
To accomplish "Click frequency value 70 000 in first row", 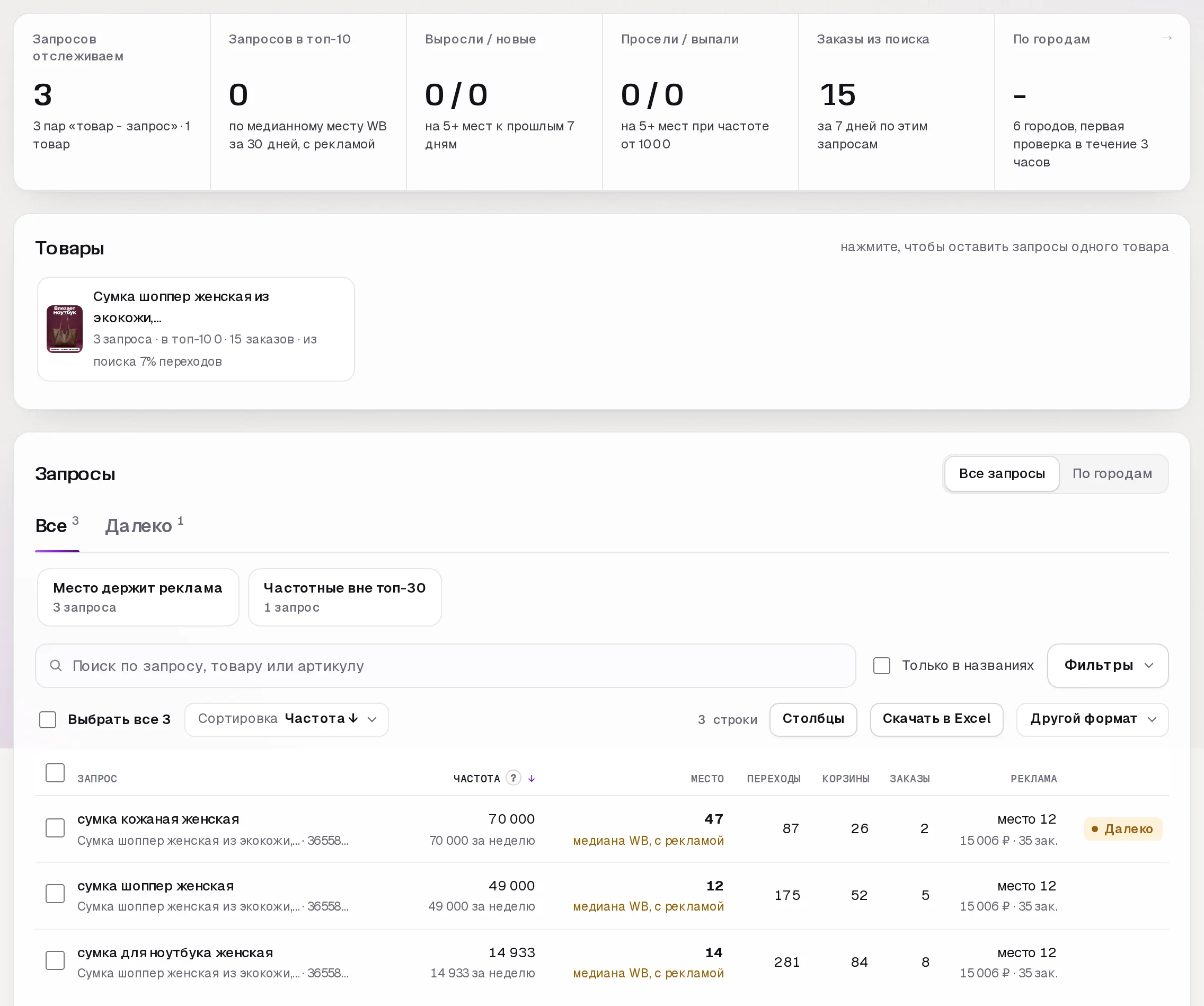I will 511,819.
